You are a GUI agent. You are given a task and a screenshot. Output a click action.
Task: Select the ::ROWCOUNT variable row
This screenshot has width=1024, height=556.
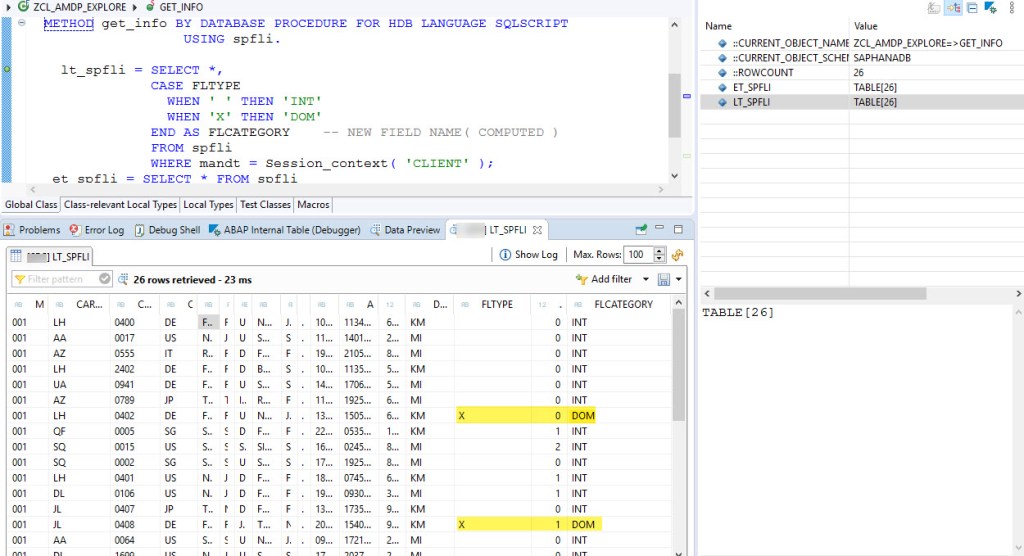click(x=862, y=73)
